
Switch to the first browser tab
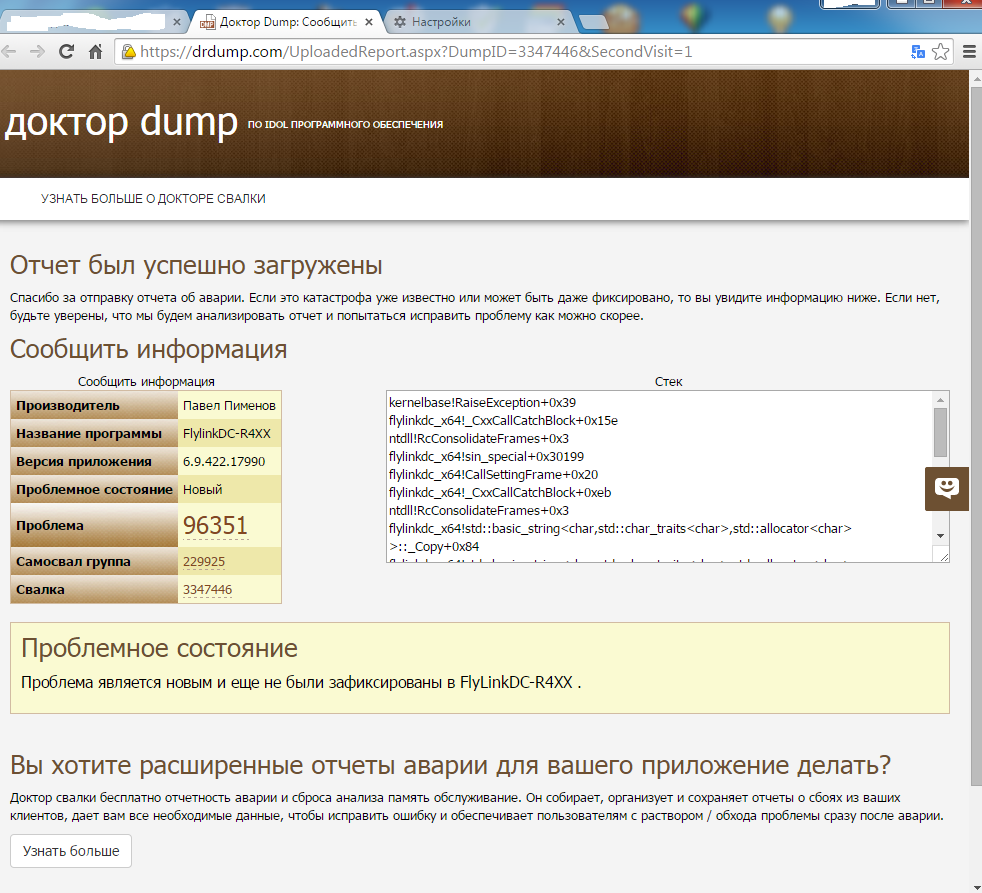tap(94, 22)
